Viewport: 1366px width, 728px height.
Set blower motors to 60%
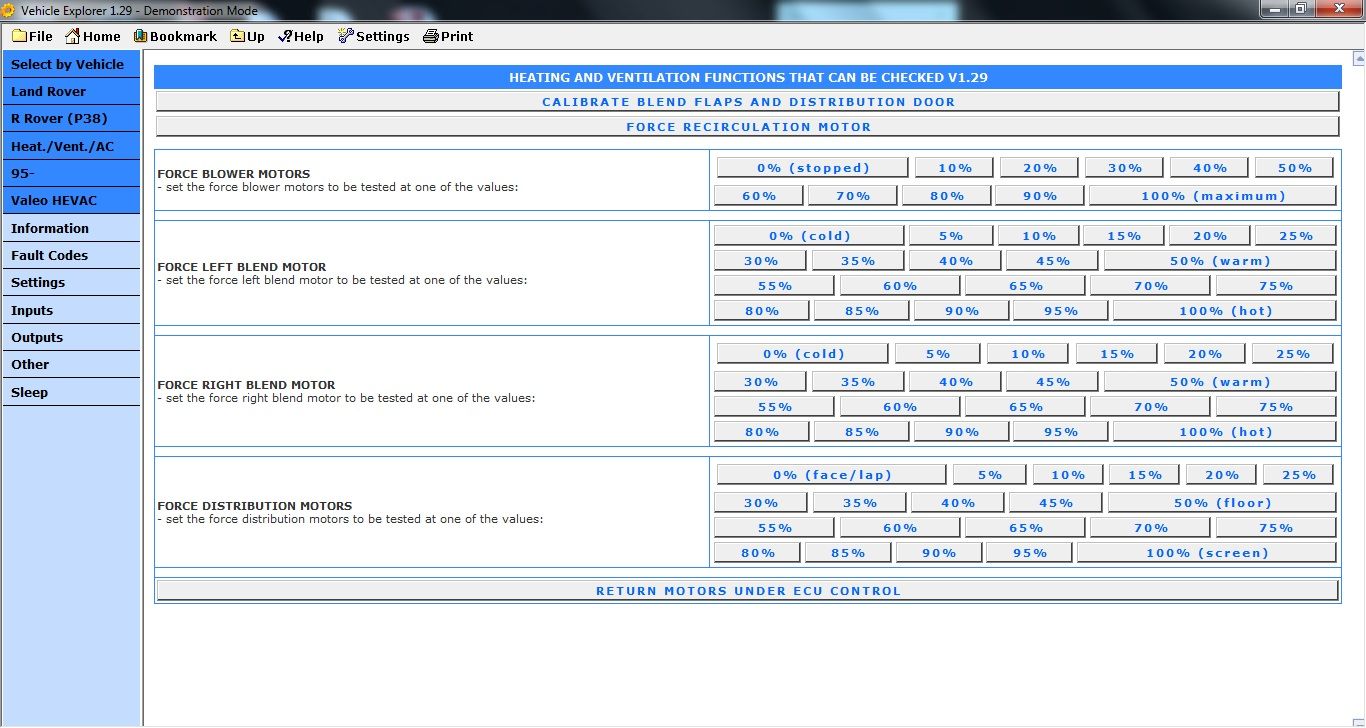pyautogui.click(x=758, y=196)
